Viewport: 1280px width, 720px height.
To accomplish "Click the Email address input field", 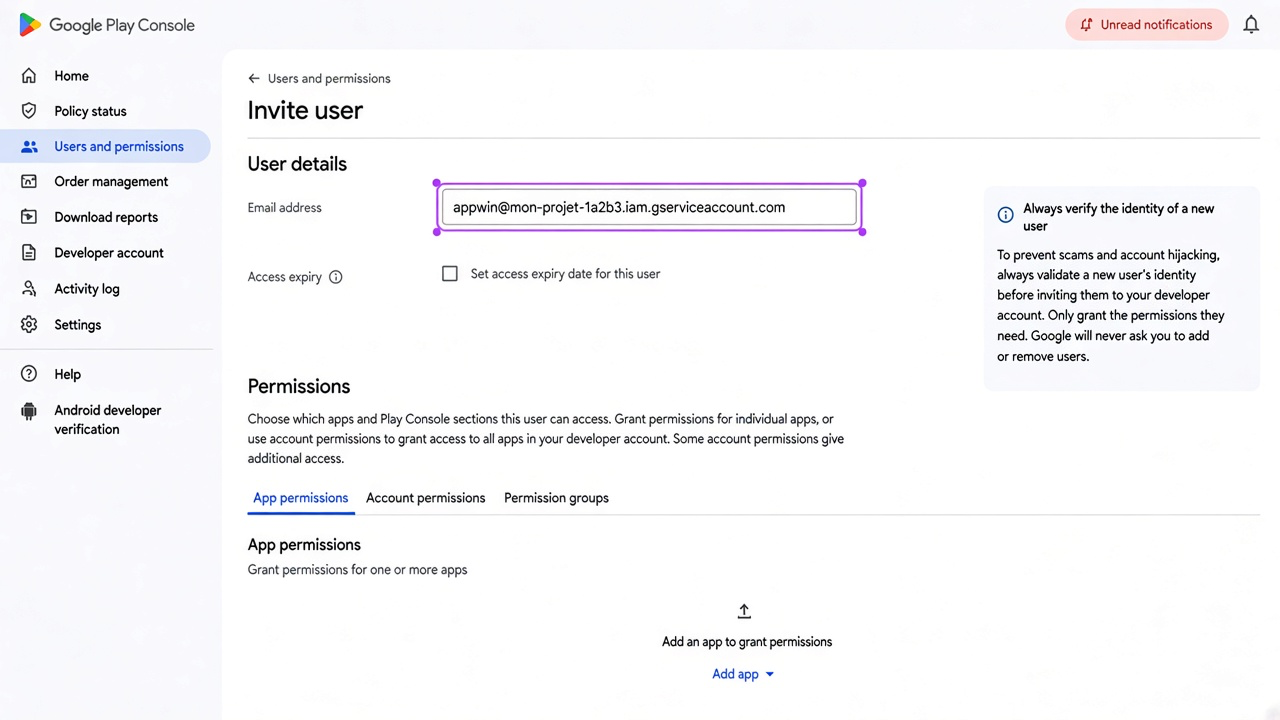I will coord(649,208).
